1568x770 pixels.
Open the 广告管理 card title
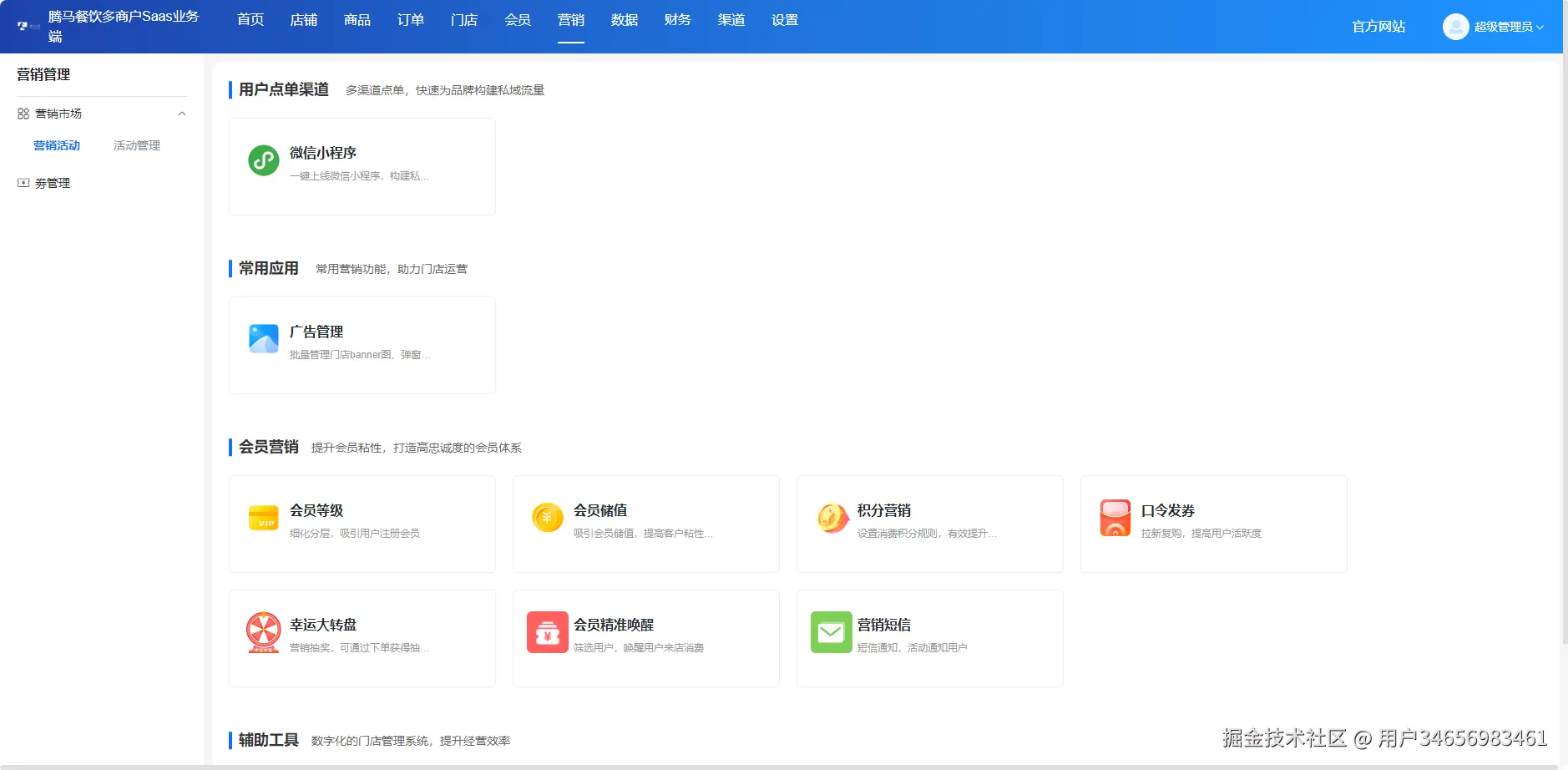[316, 332]
